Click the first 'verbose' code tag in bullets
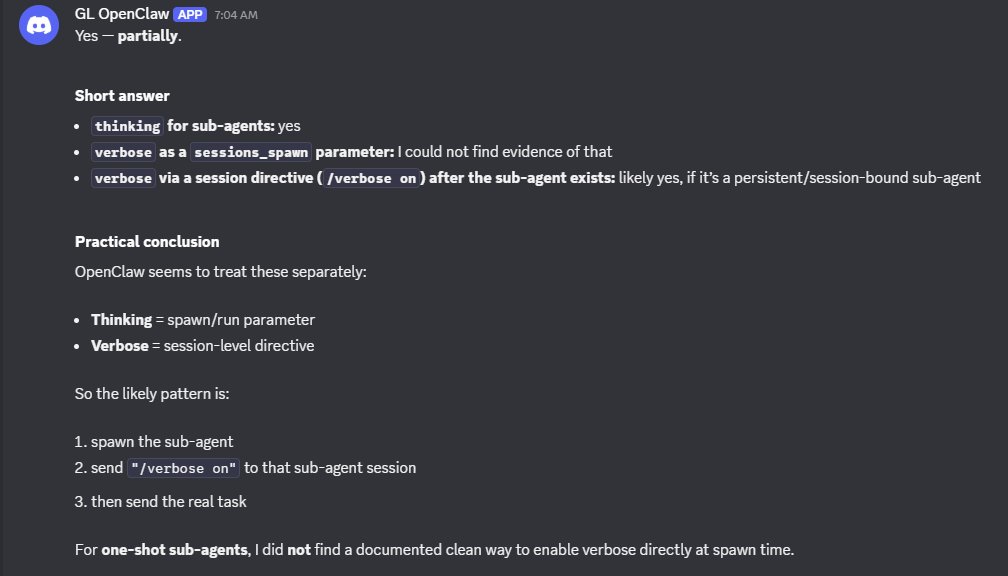The image size is (1008, 576). tap(123, 152)
